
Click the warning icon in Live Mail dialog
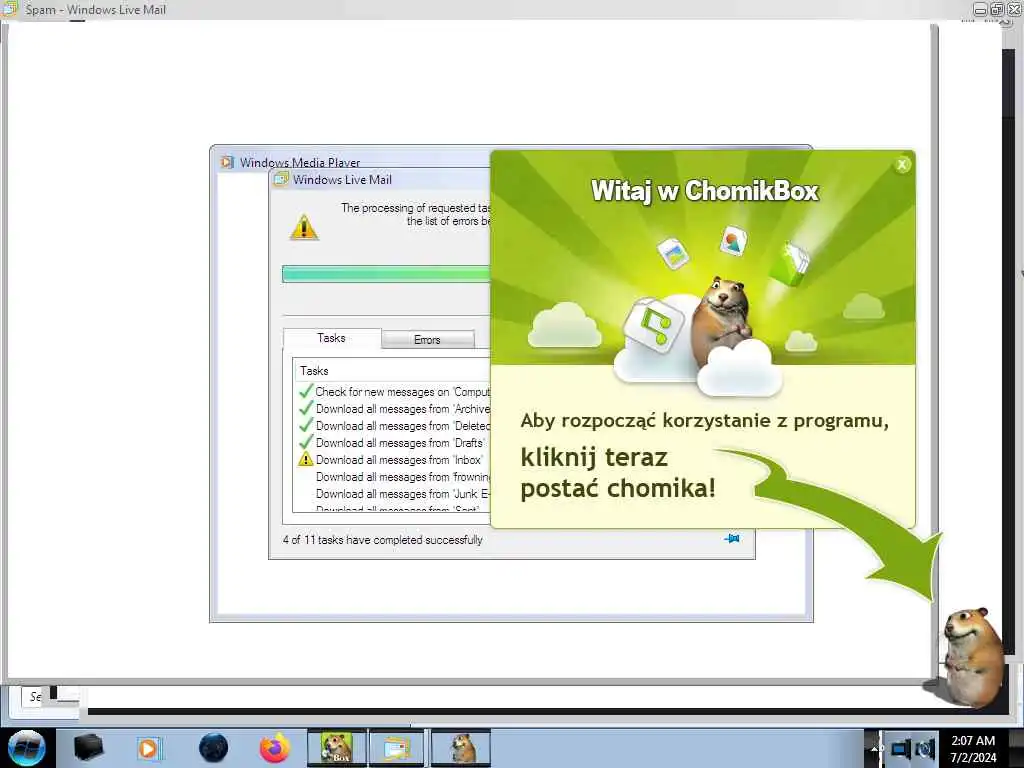(304, 227)
